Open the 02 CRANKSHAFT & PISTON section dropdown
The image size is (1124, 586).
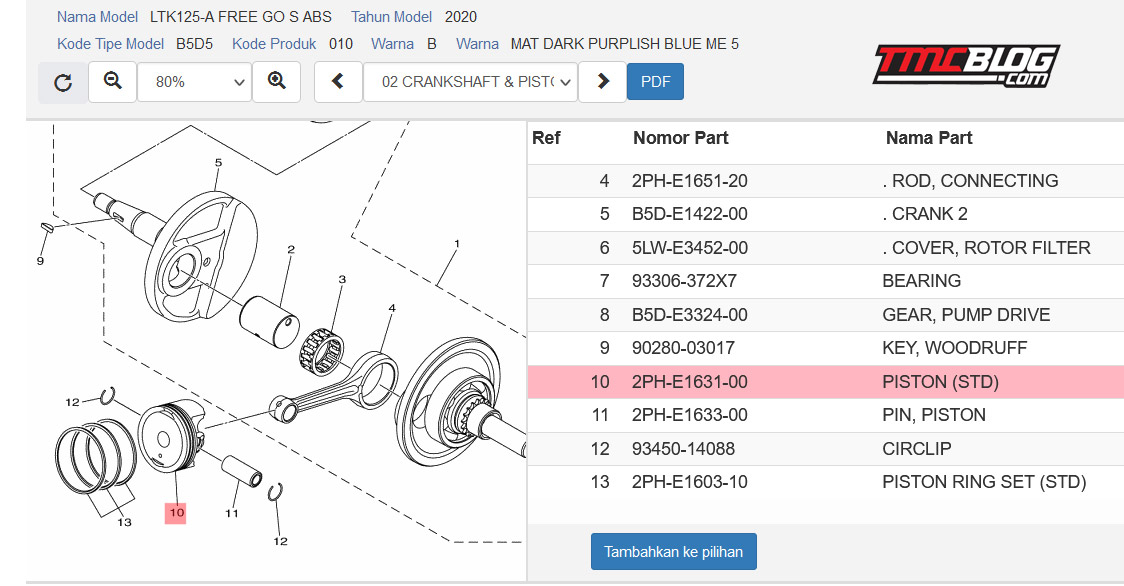pyautogui.click(x=470, y=82)
